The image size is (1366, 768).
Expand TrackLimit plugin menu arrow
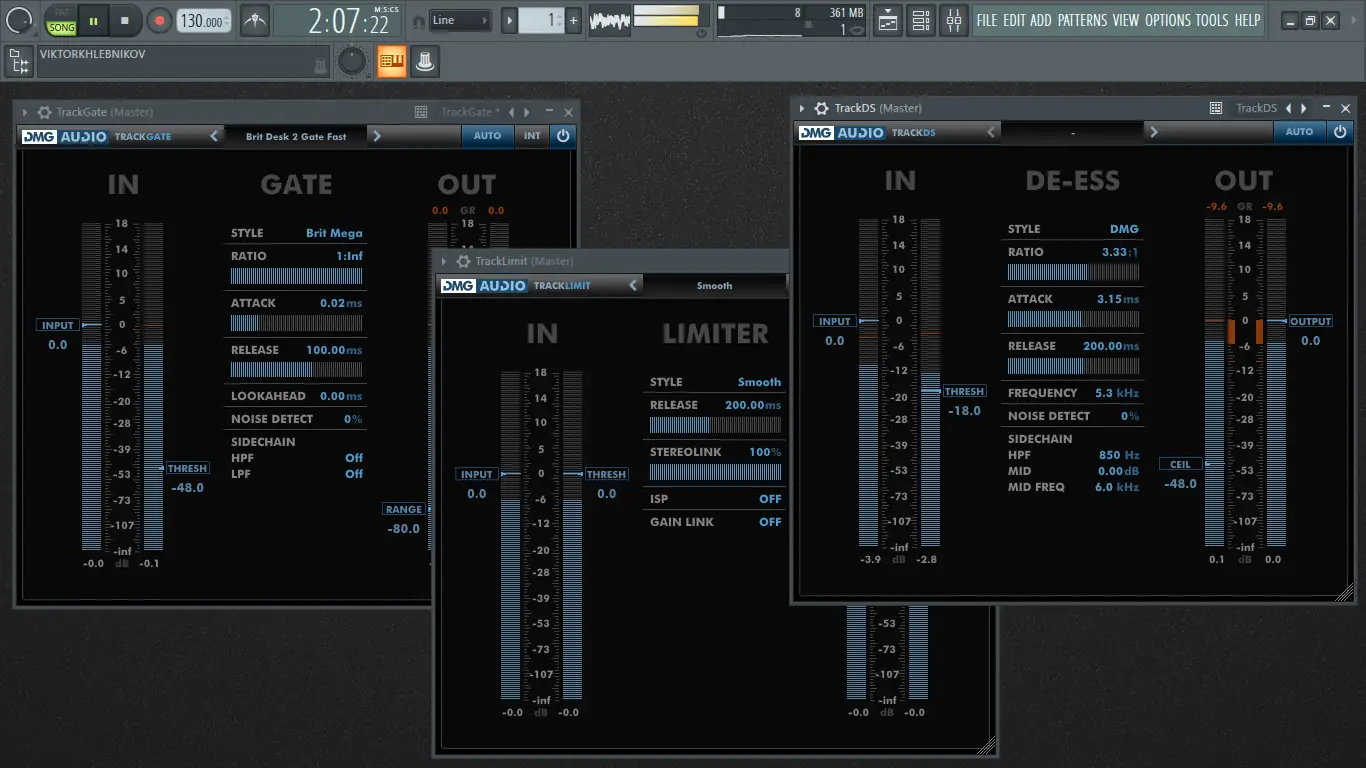point(443,261)
